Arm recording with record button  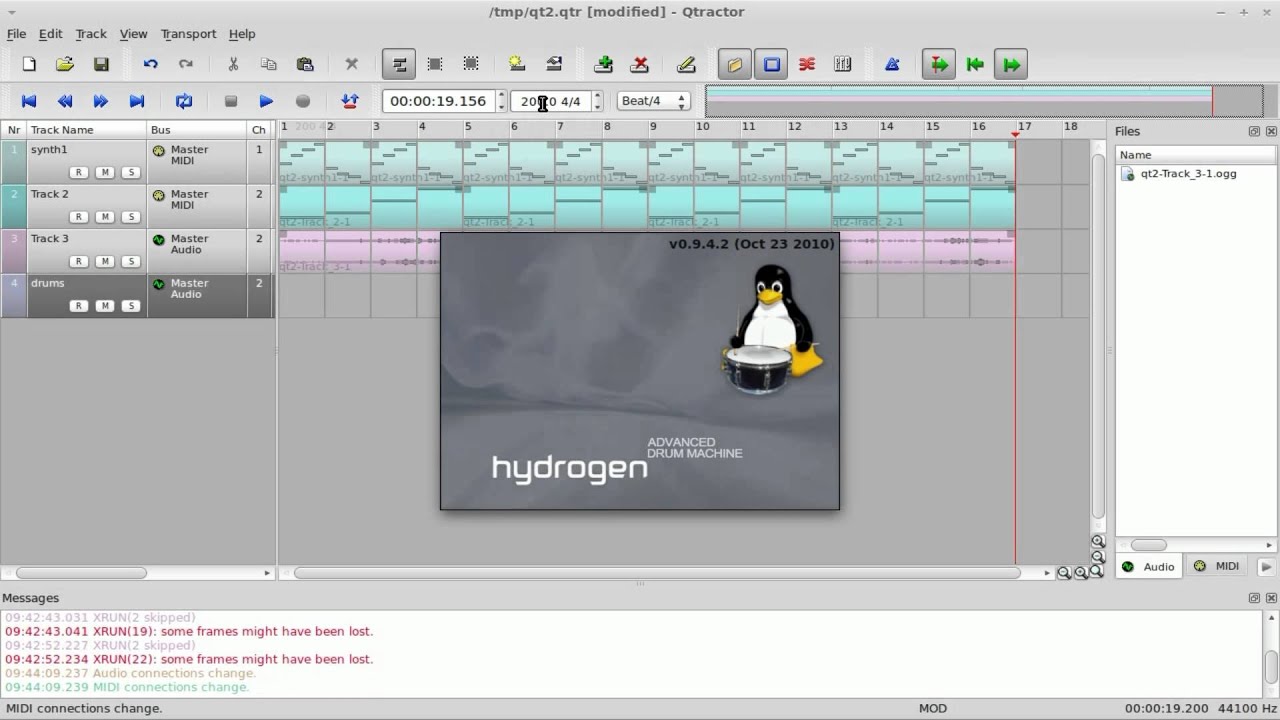pos(303,101)
